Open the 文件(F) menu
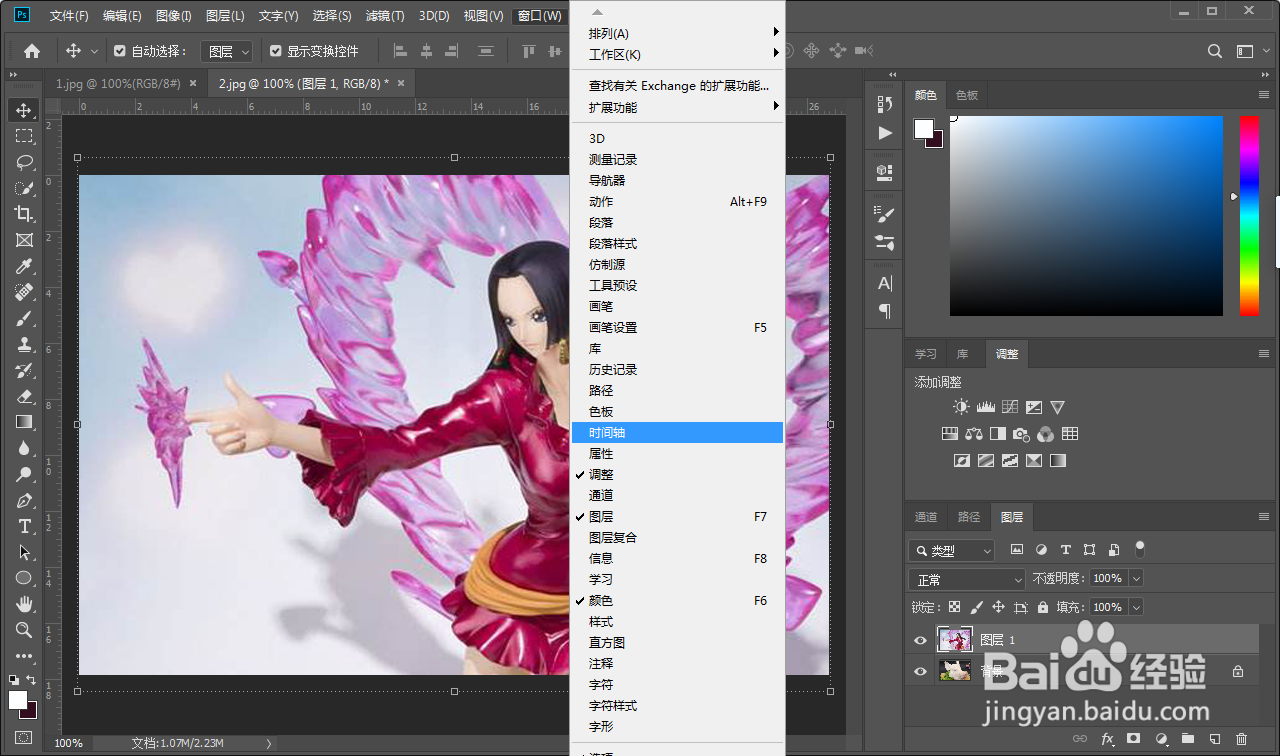Viewport: 1280px width, 756px height. click(x=69, y=16)
